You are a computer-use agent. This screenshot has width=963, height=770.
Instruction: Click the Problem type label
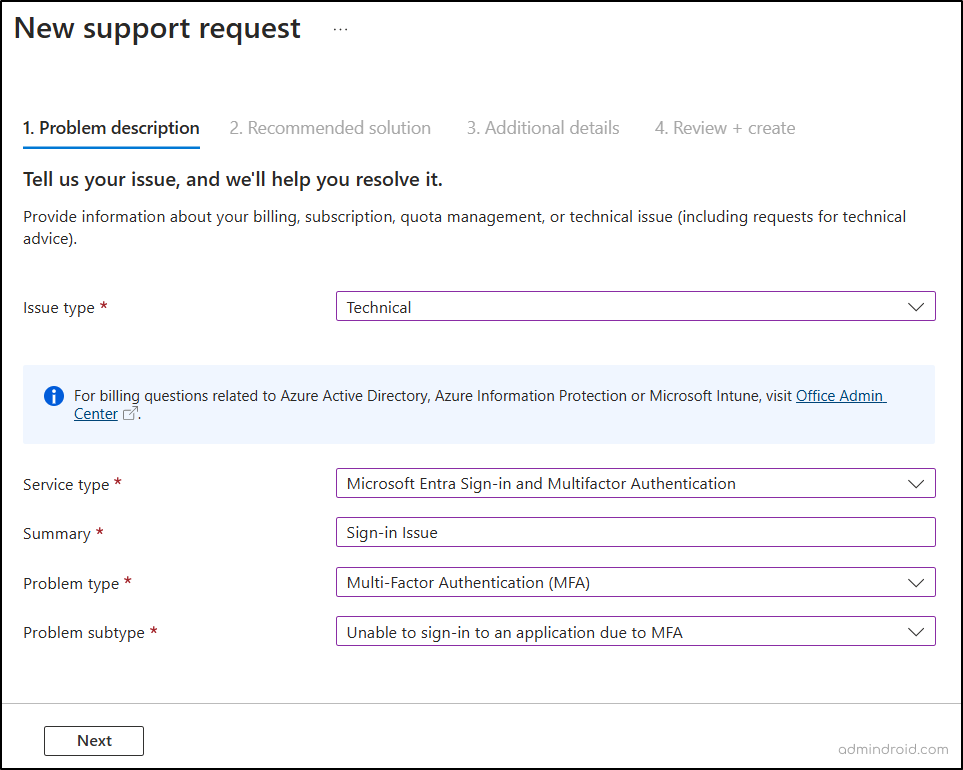click(x=71, y=583)
